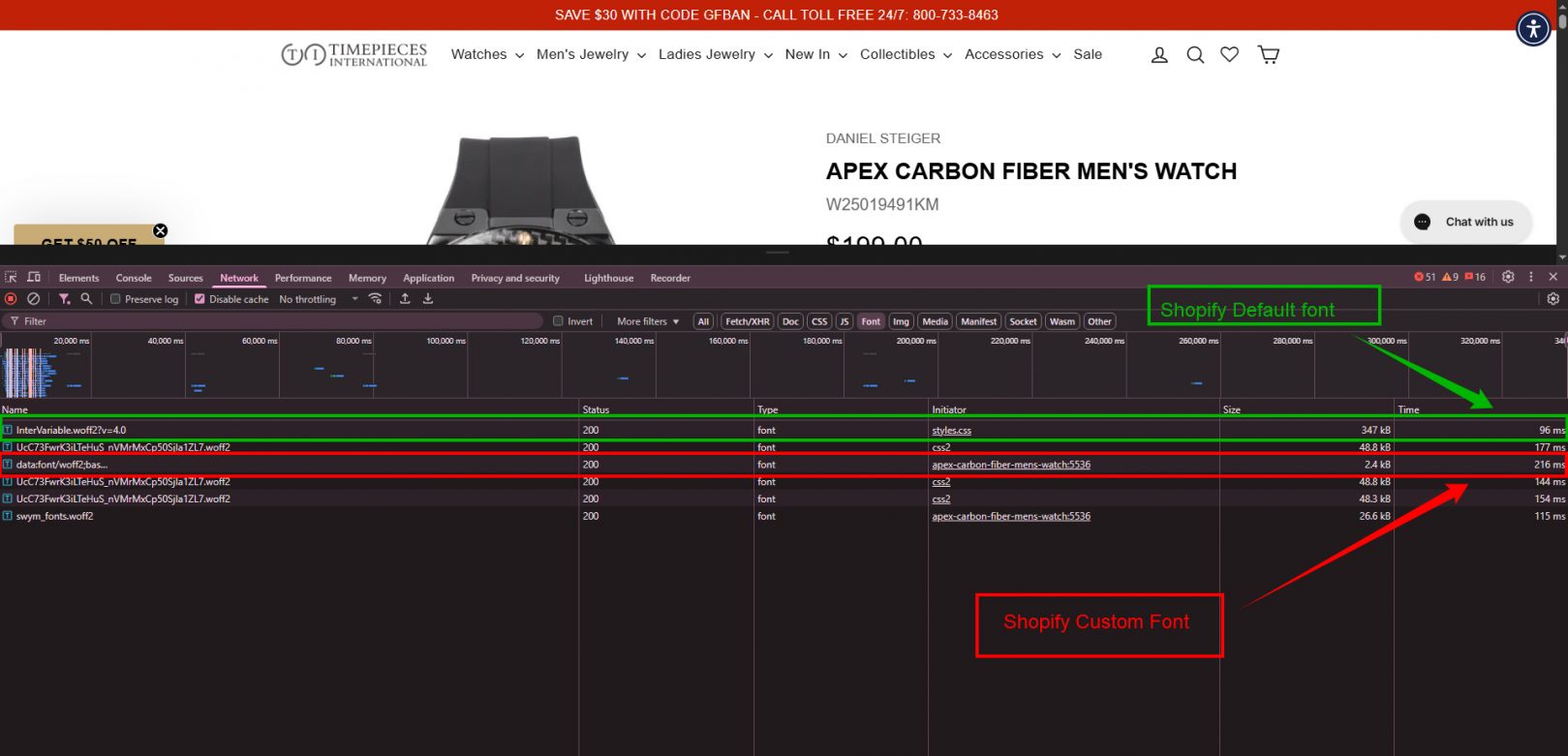Switch to Elements tab
Viewport: 1568px width, 756px height.
click(x=78, y=278)
